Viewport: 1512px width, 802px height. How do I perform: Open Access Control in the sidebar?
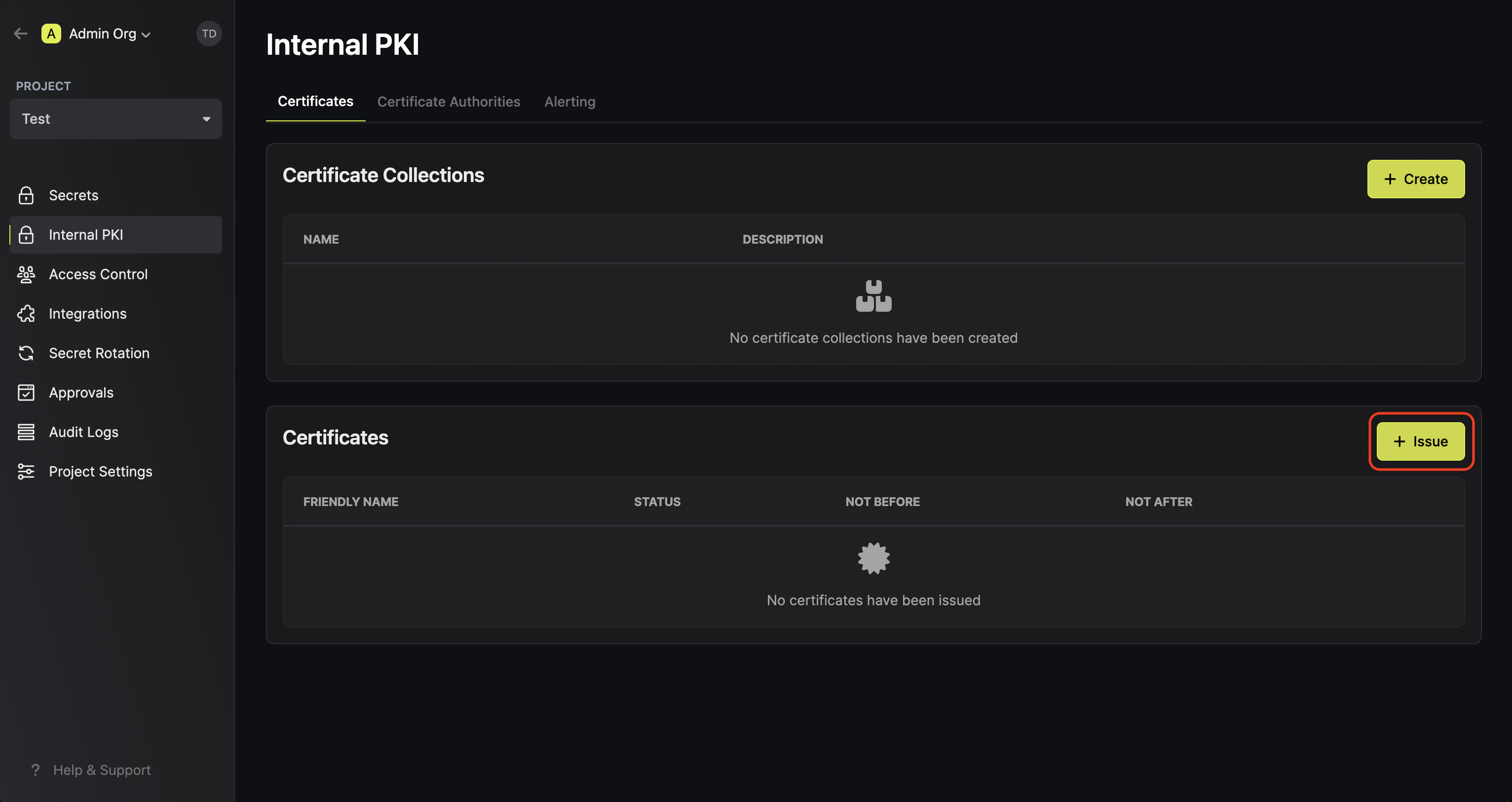tap(115, 274)
